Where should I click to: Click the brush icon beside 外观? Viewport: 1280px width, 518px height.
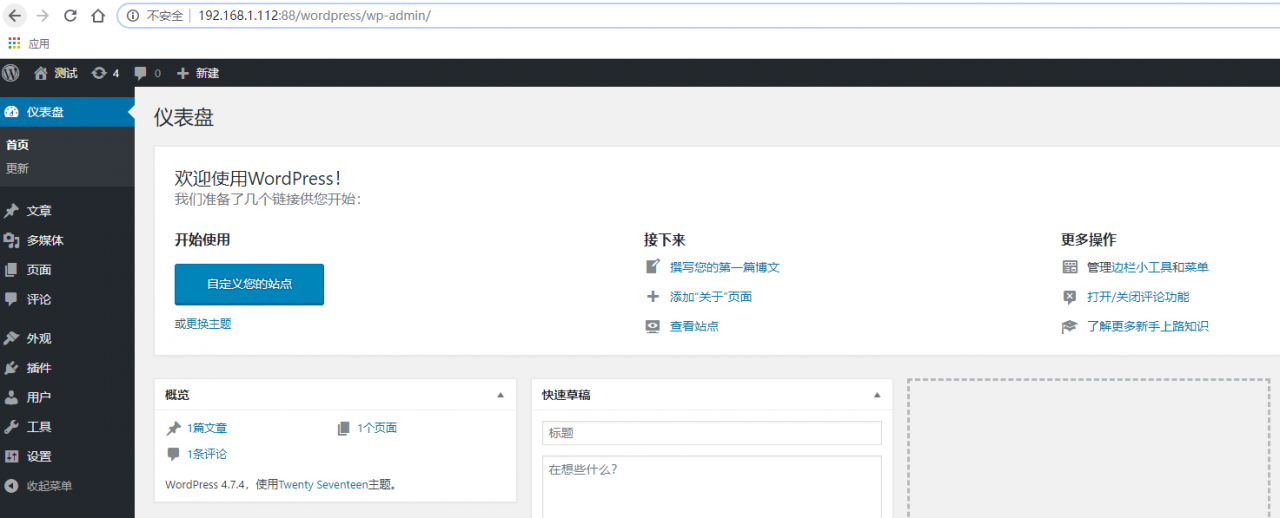tap(11, 338)
